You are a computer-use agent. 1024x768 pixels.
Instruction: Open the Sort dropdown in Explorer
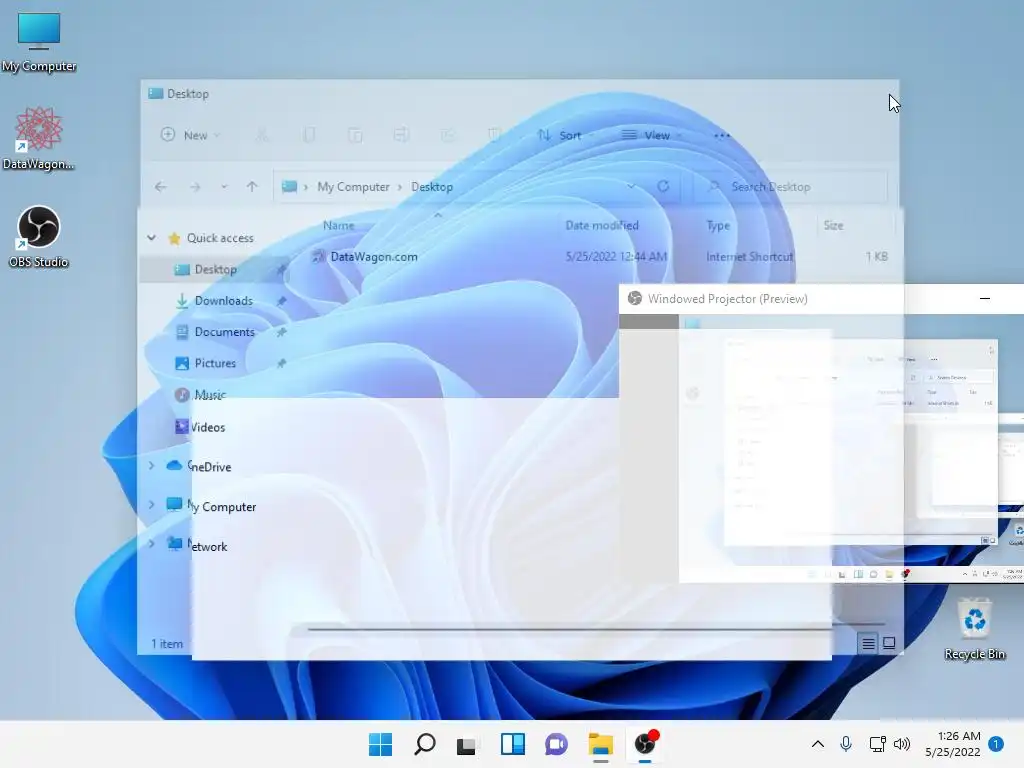click(x=564, y=135)
